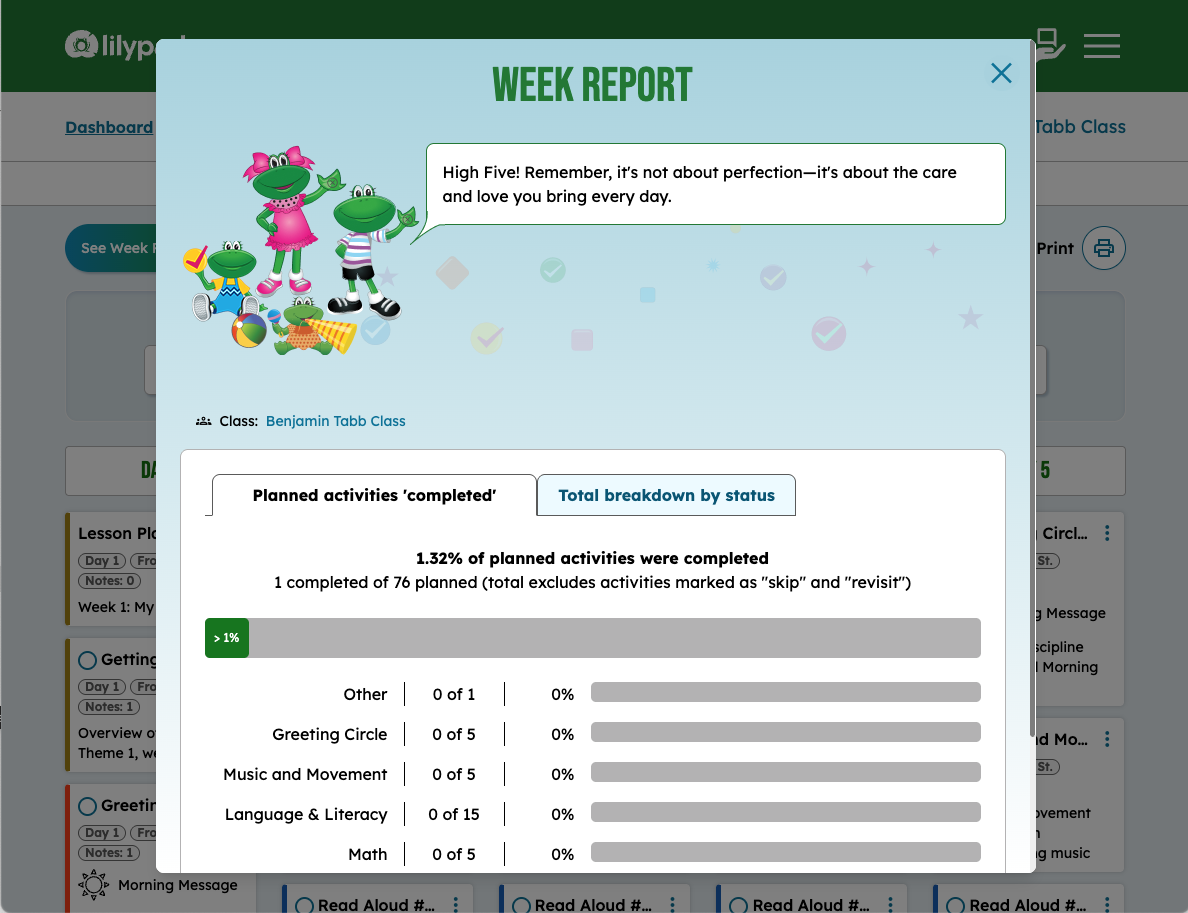Toggle completion circle on Greeting card

pos(87,805)
